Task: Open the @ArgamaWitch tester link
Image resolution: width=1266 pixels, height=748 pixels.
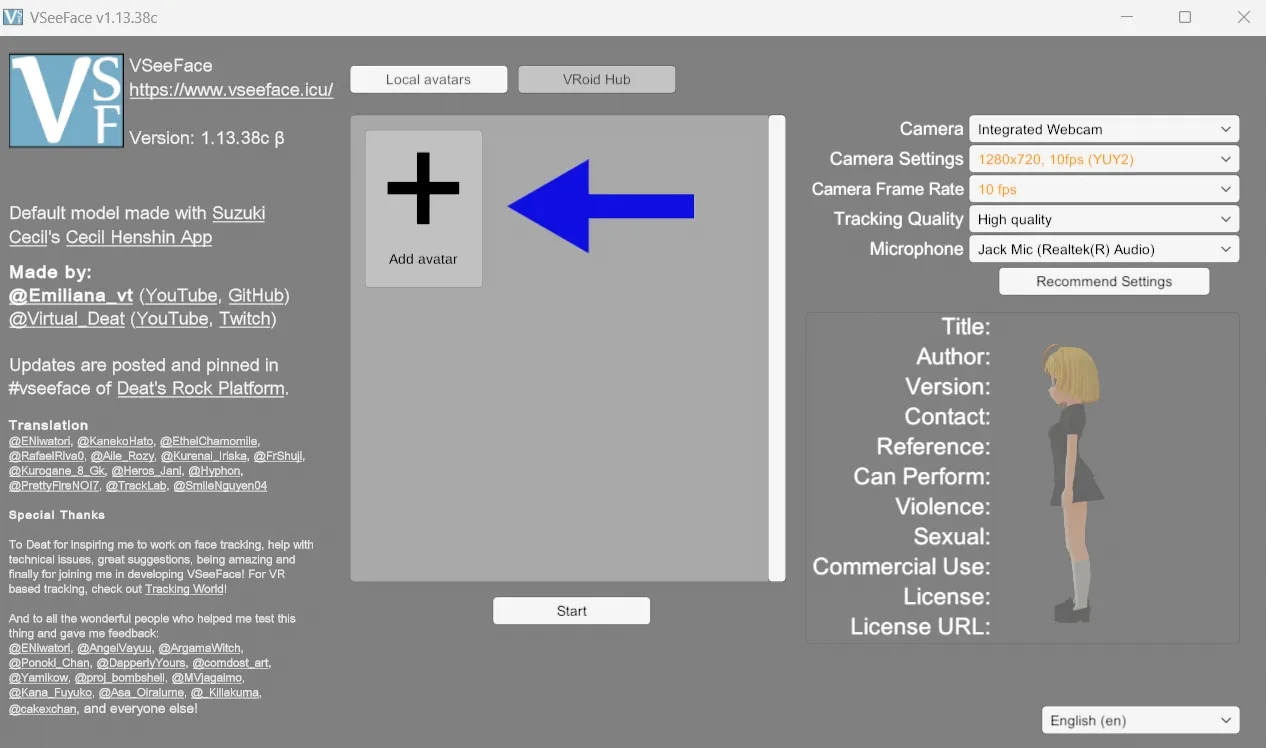Action: click(x=199, y=648)
